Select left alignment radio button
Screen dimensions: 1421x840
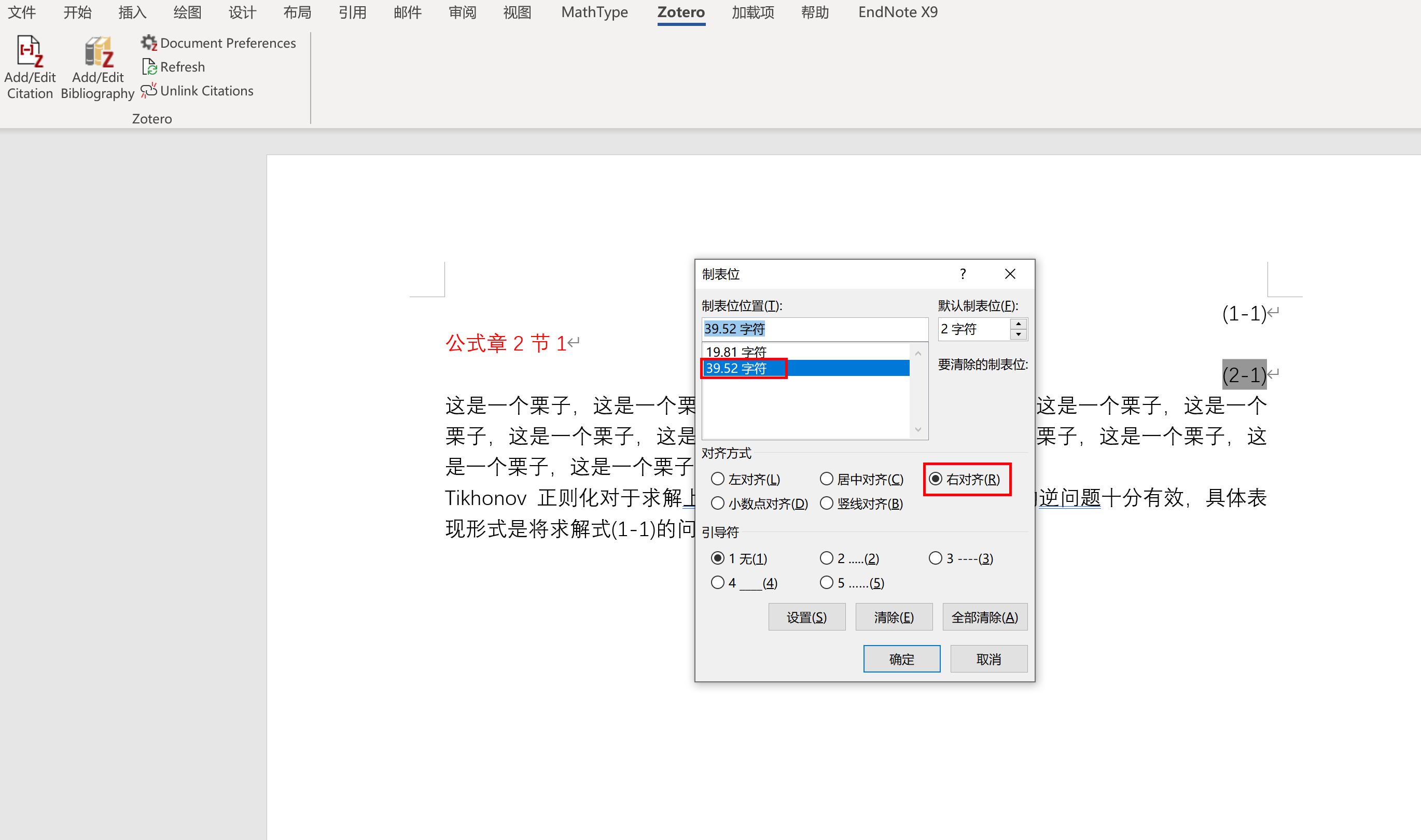(x=718, y=479)
